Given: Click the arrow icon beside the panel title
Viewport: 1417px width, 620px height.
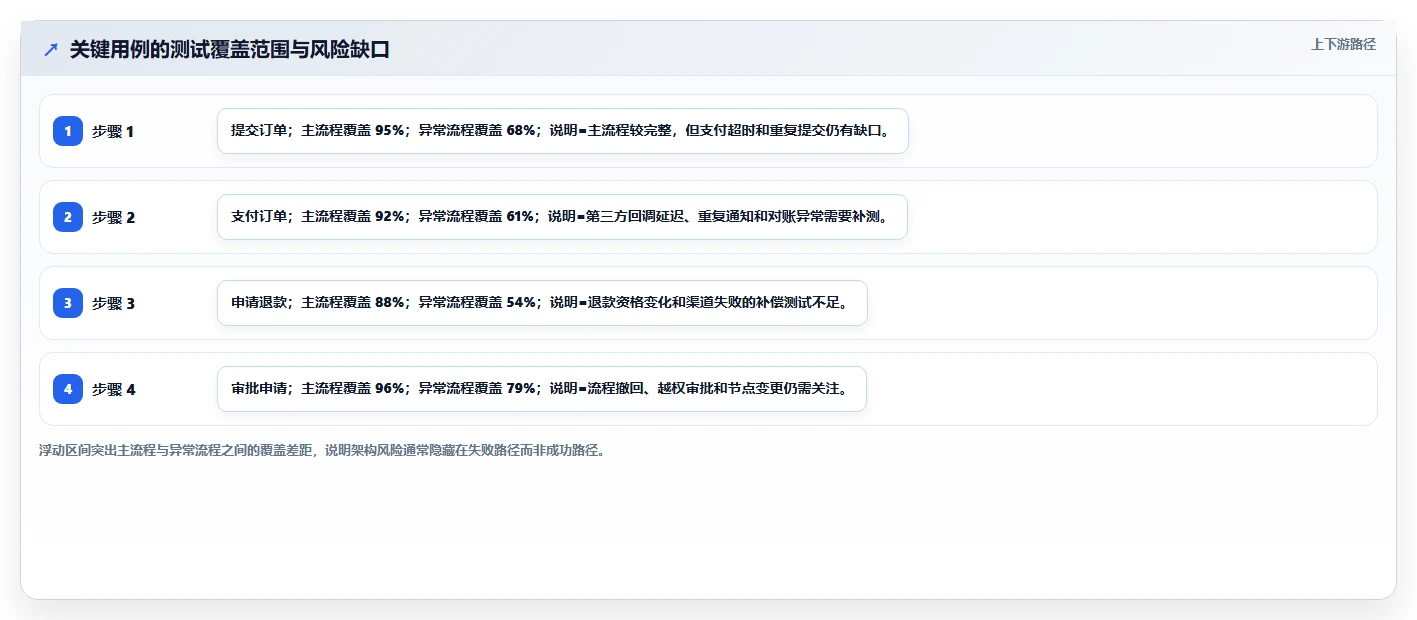Looking at the screenshot, I should [x=51, y=49].
